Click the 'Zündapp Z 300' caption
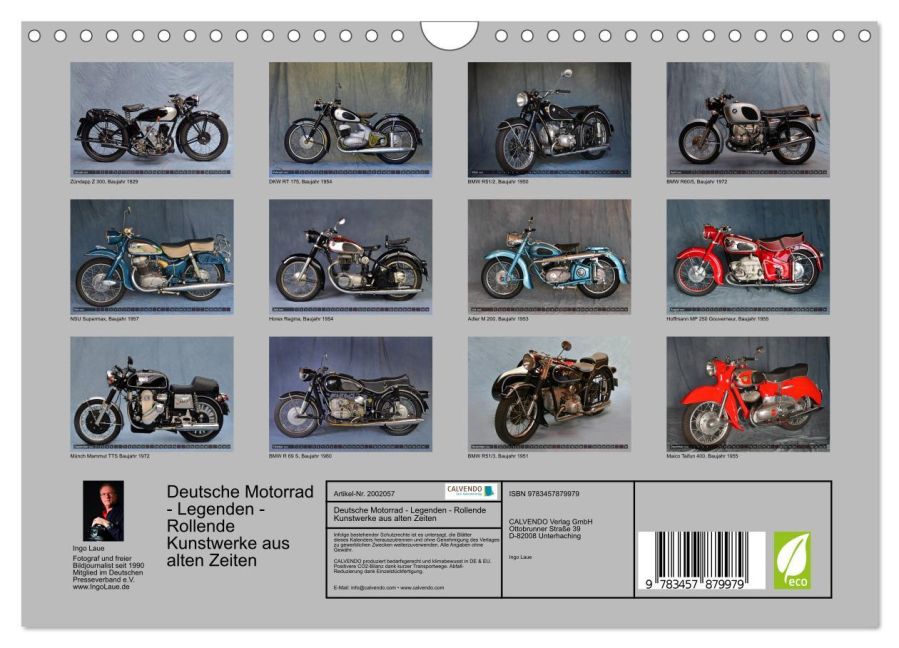The height and width of the screenshot is (648, 899). 104,182
